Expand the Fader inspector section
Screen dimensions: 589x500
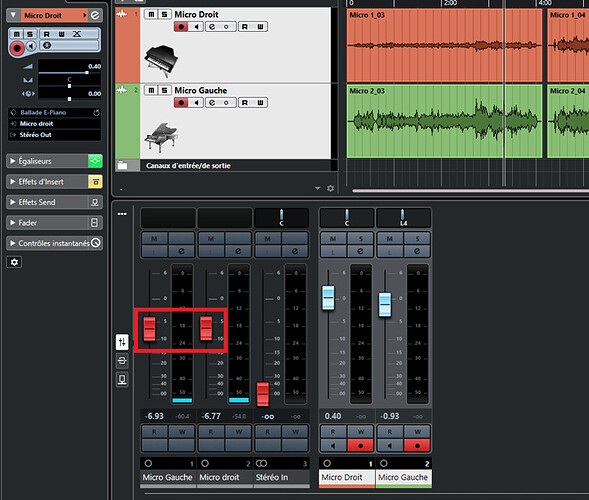(13, 223)
